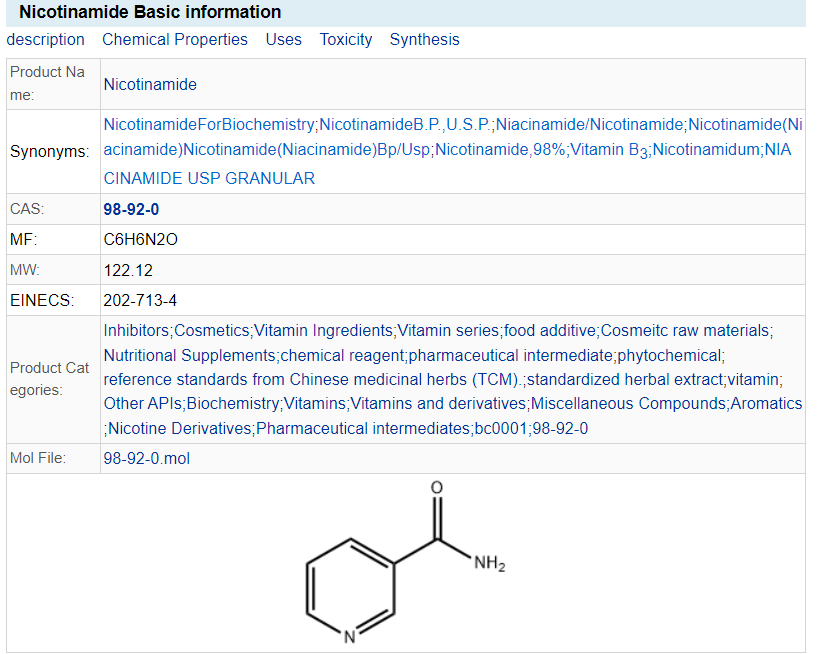The image size is (820, 654).
Task: Open the food additive category
Action: [550, 330]
